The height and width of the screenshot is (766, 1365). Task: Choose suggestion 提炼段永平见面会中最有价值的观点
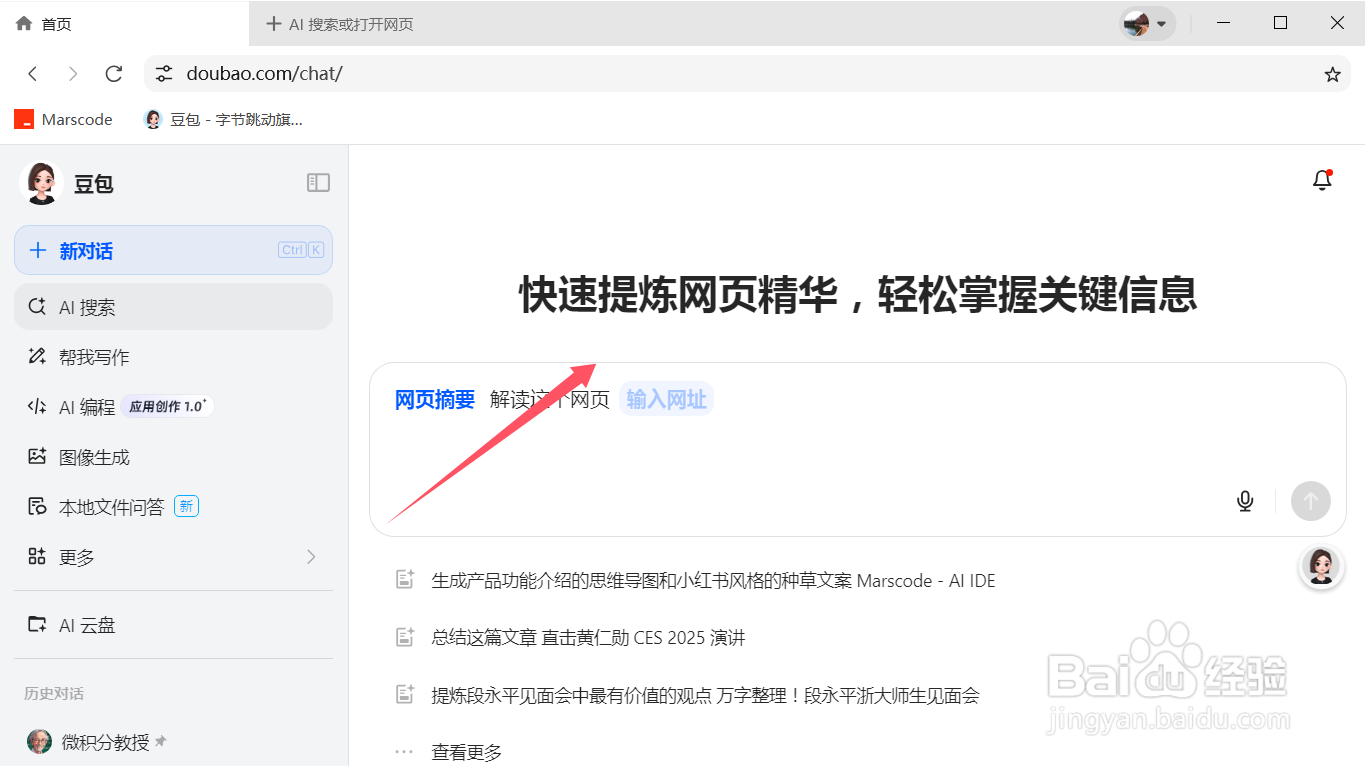click(686, 695)
